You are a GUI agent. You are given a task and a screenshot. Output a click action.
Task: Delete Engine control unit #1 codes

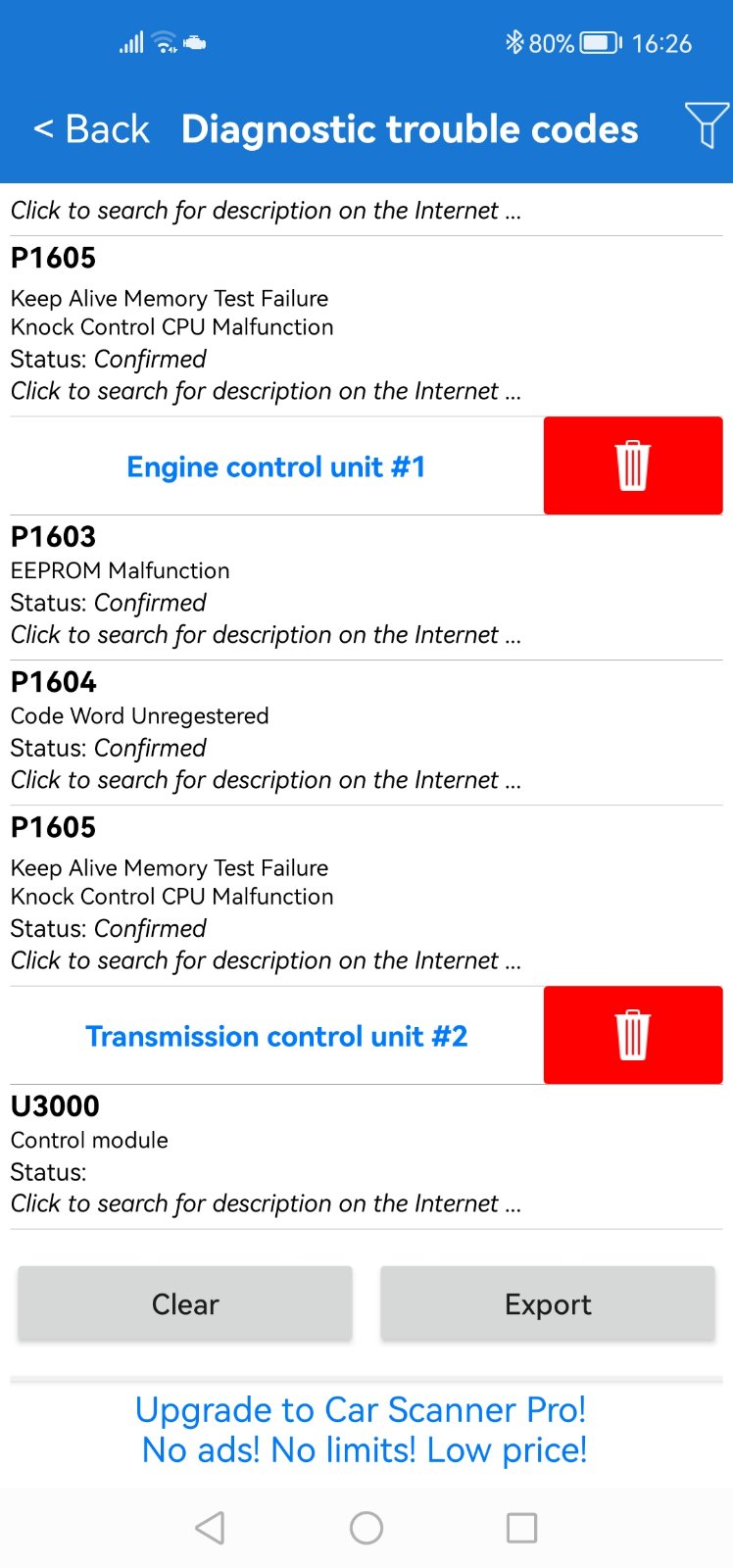(632, 465)
